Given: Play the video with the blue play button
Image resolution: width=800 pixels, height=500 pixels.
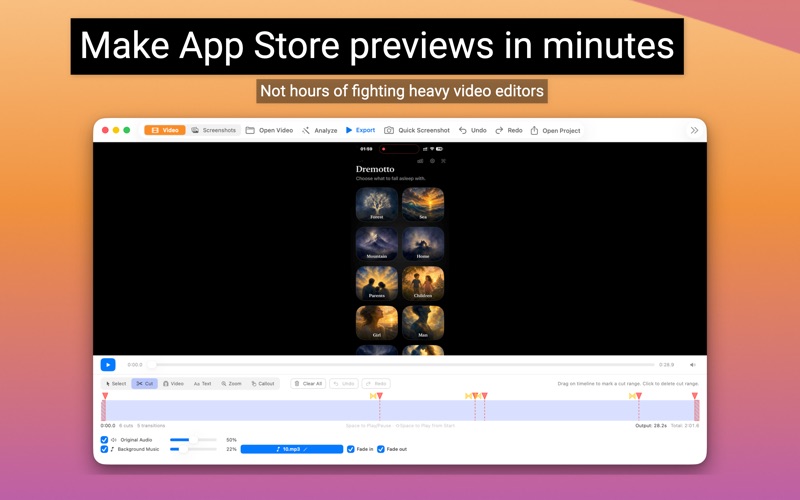Looking at the screenshot, I should (108, 365).
